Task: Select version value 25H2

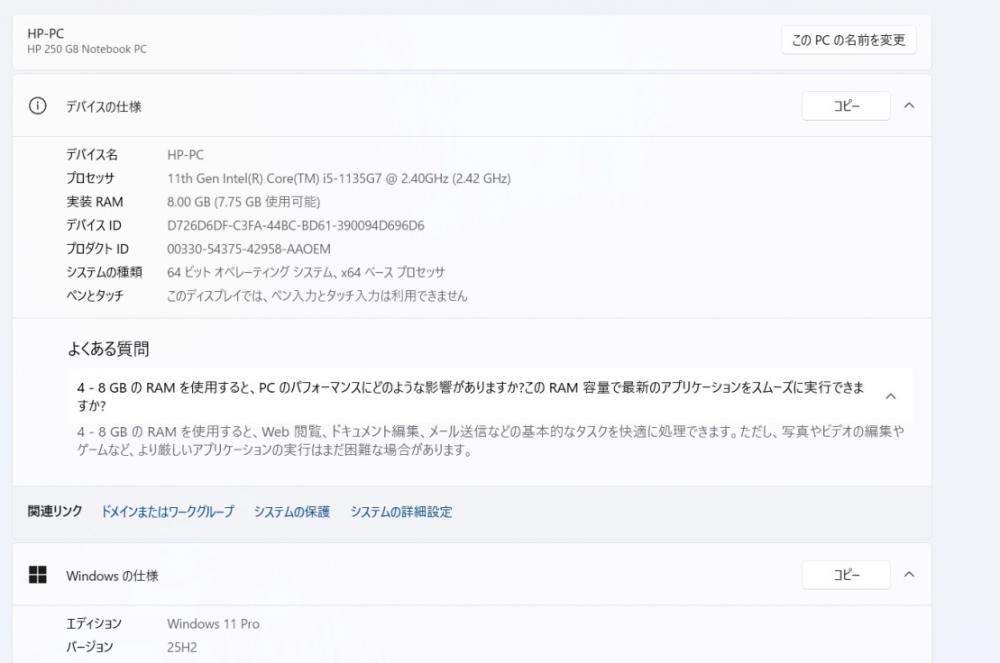Action: coord(182,648)
